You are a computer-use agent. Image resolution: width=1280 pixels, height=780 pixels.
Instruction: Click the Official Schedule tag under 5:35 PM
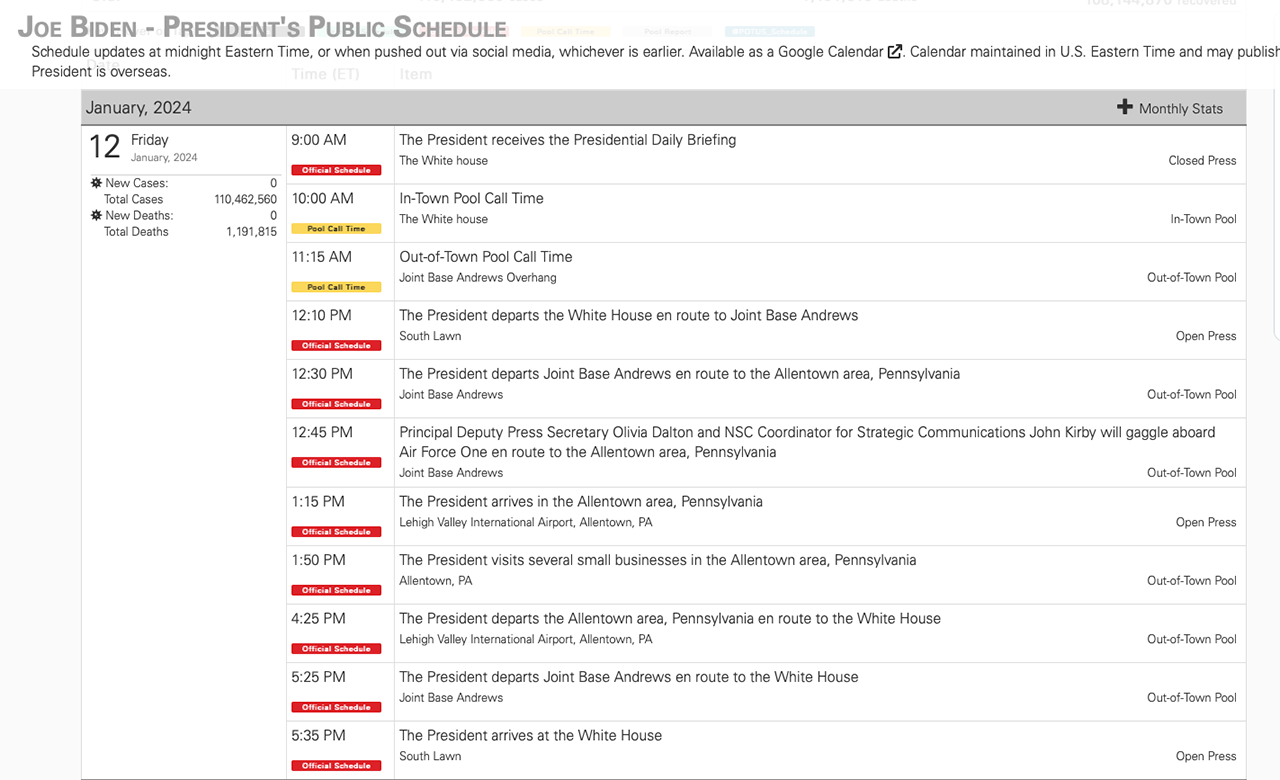click(336, 766)
